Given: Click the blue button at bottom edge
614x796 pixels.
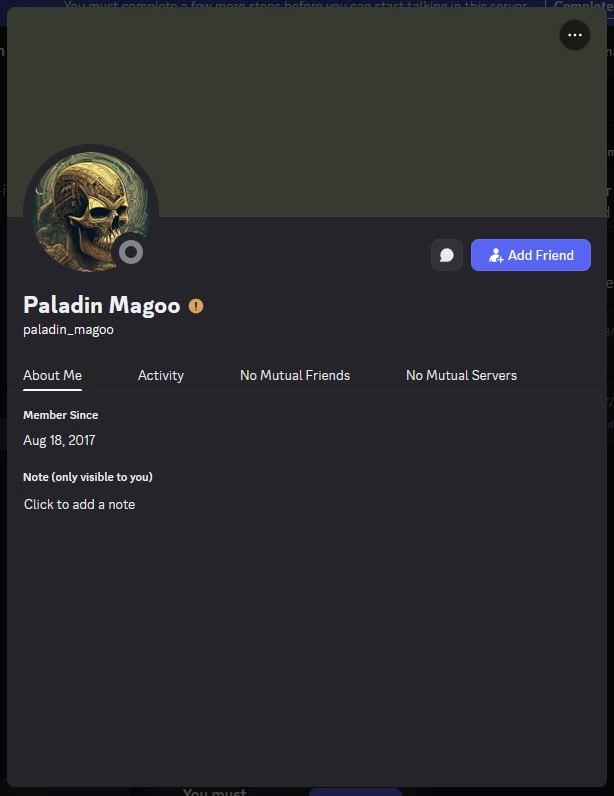Looking at the screenshot, I should click(x=355, y=791).
